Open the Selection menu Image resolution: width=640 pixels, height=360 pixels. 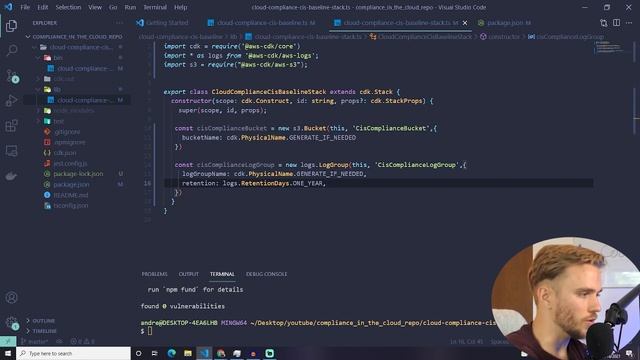point(68,7)
